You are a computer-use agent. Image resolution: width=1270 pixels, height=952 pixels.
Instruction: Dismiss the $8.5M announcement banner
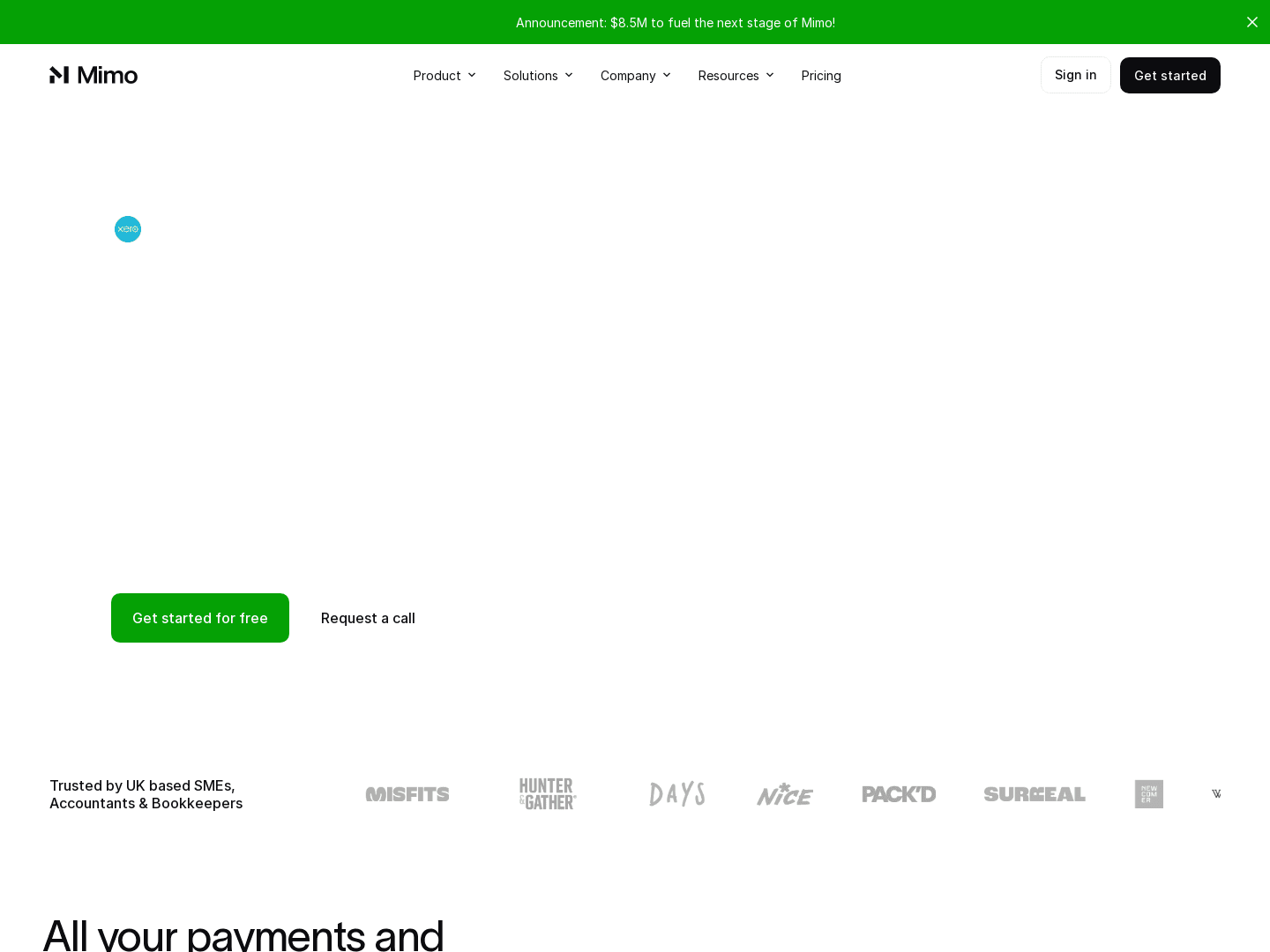(x=1251, y=22)
